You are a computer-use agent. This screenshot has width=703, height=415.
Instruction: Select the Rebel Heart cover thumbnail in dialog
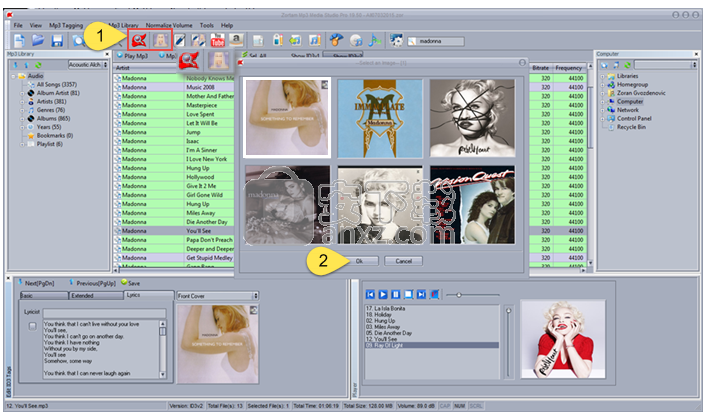point(472,118)
